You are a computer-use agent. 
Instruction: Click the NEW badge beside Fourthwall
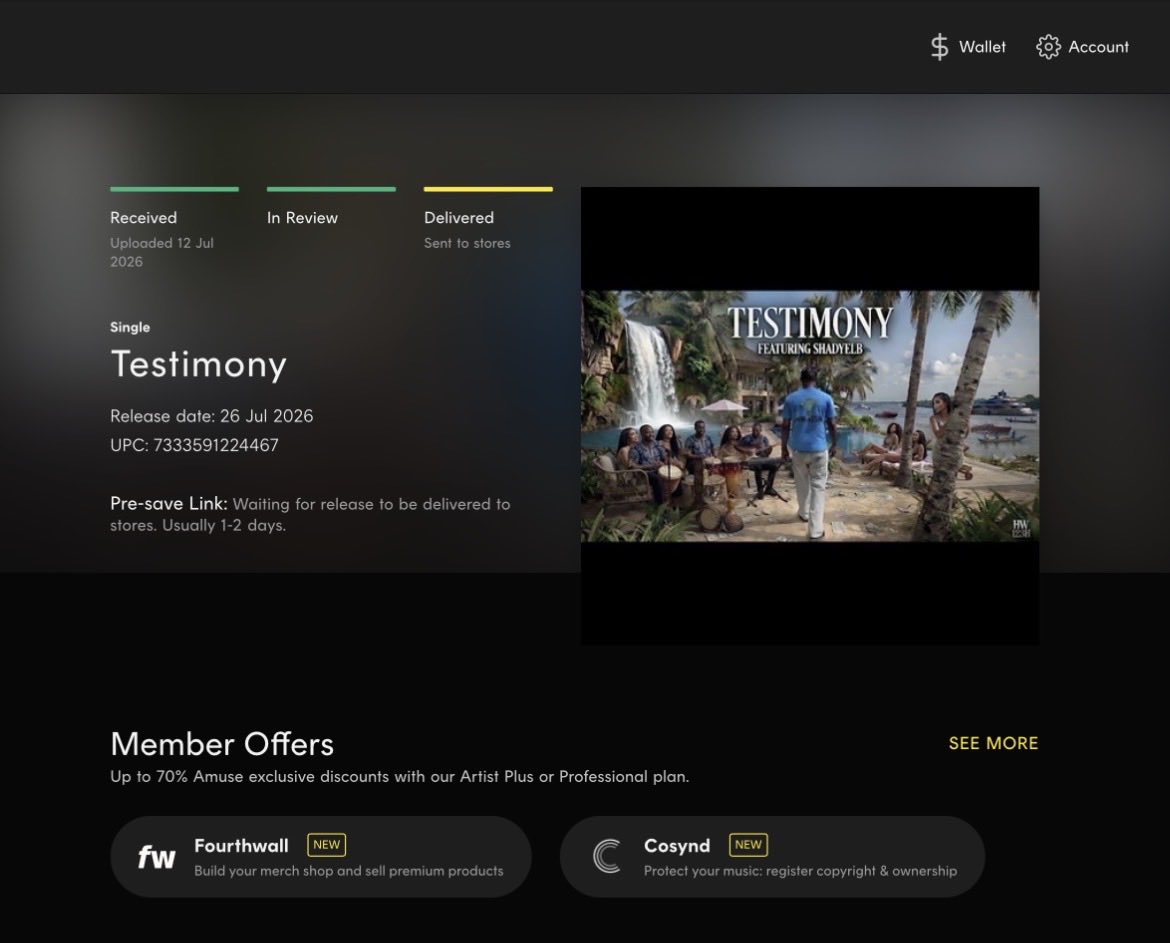pos(327,845)
